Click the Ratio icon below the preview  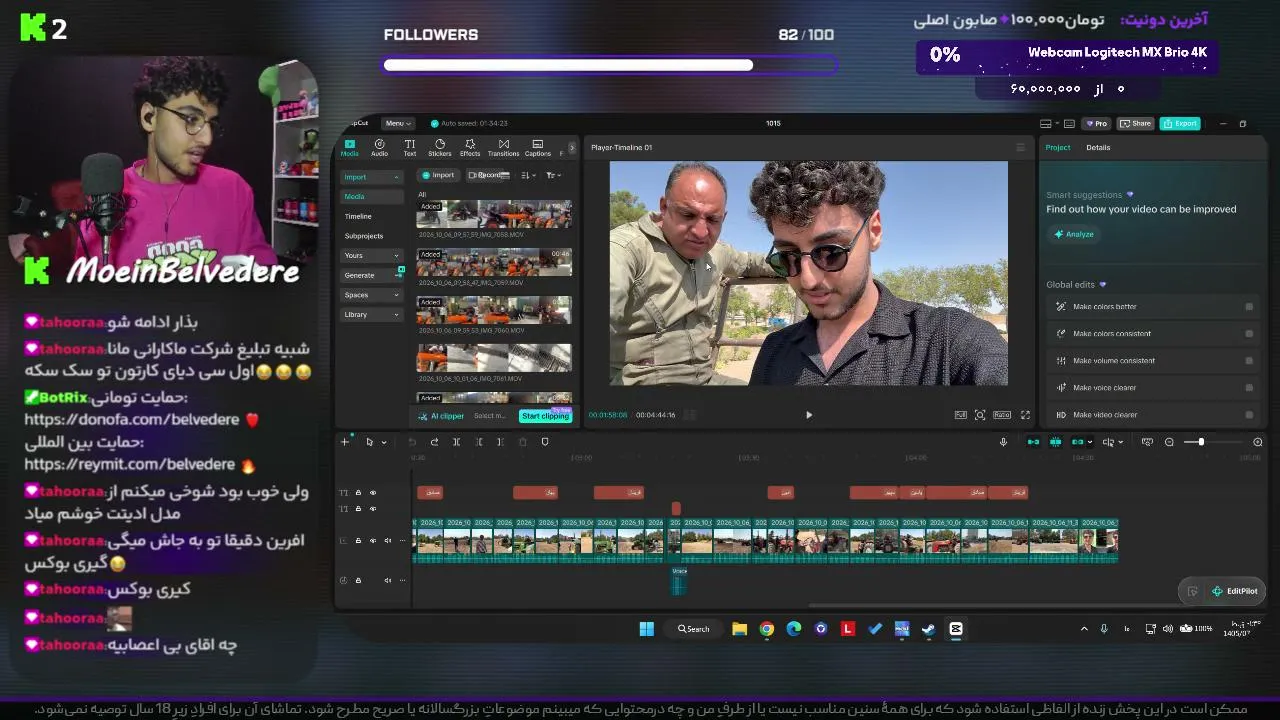tap(1001, 415)
